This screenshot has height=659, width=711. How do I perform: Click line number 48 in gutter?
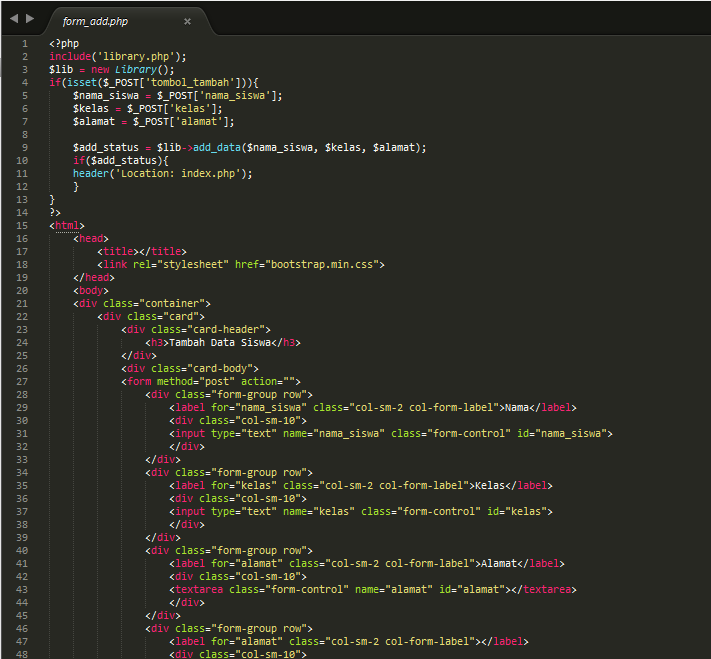(x=22, y=654)
